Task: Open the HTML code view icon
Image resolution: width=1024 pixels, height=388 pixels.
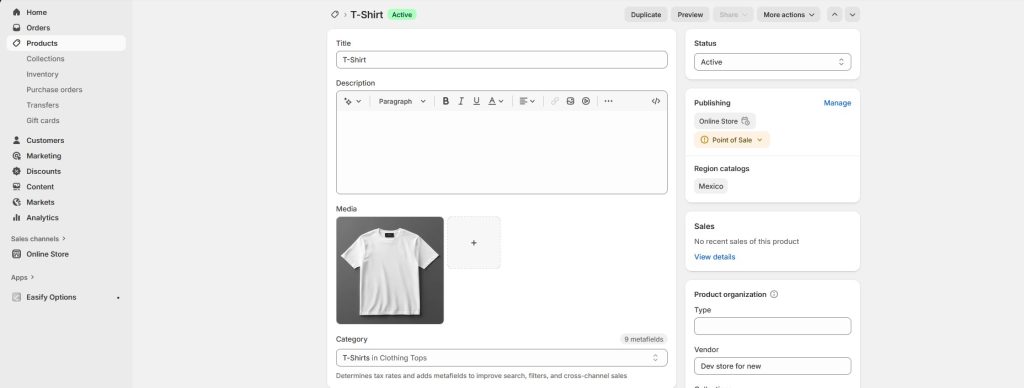Action: (656, 101)
